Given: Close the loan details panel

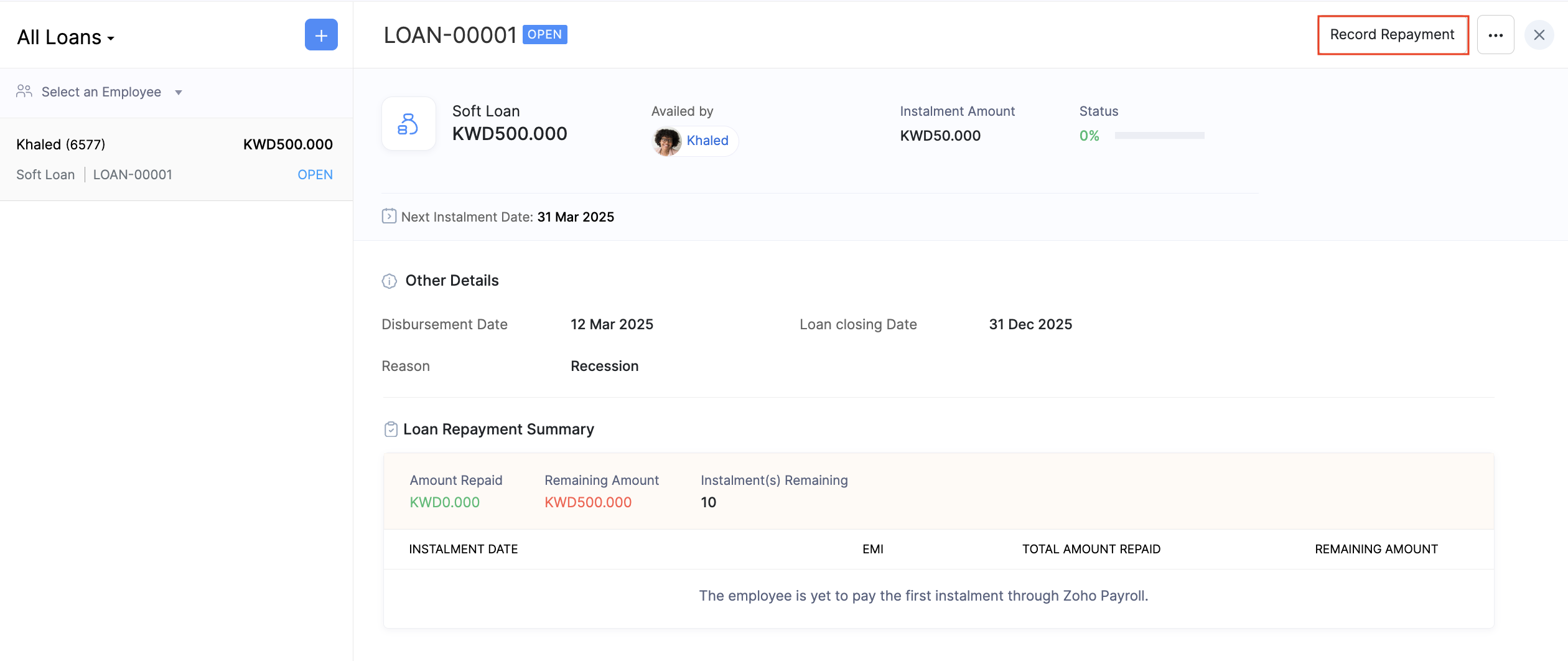Looking at the screenshot, I should pyautogui.click(x=1539, y=35).
